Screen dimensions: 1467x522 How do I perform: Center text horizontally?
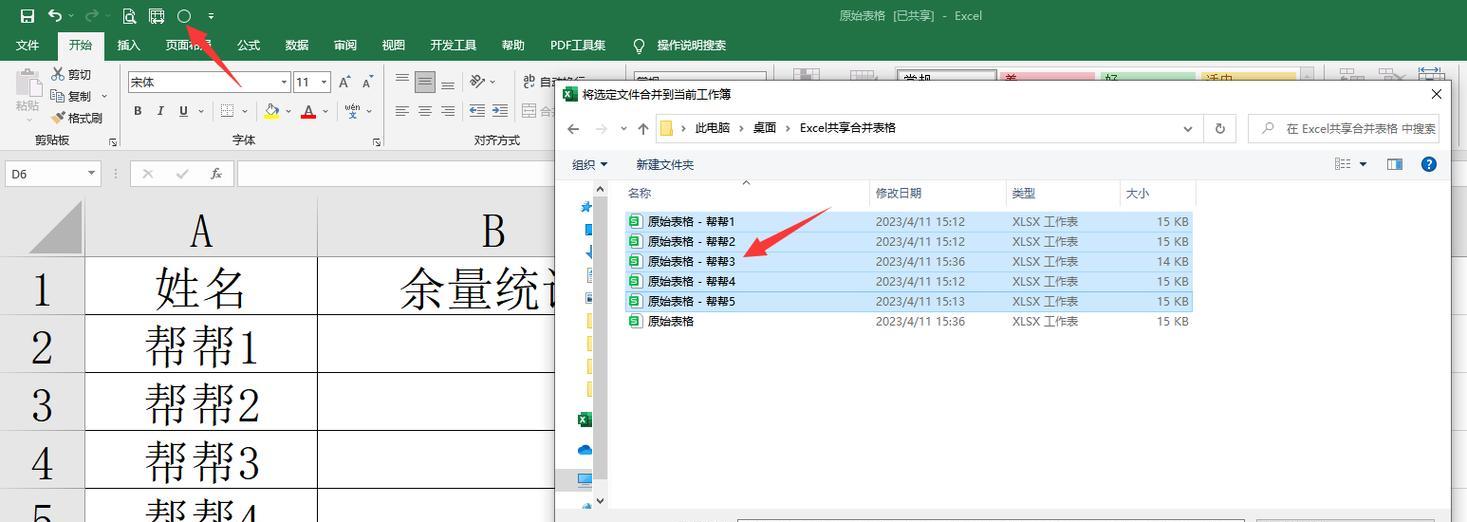click(x=425, y=111)
